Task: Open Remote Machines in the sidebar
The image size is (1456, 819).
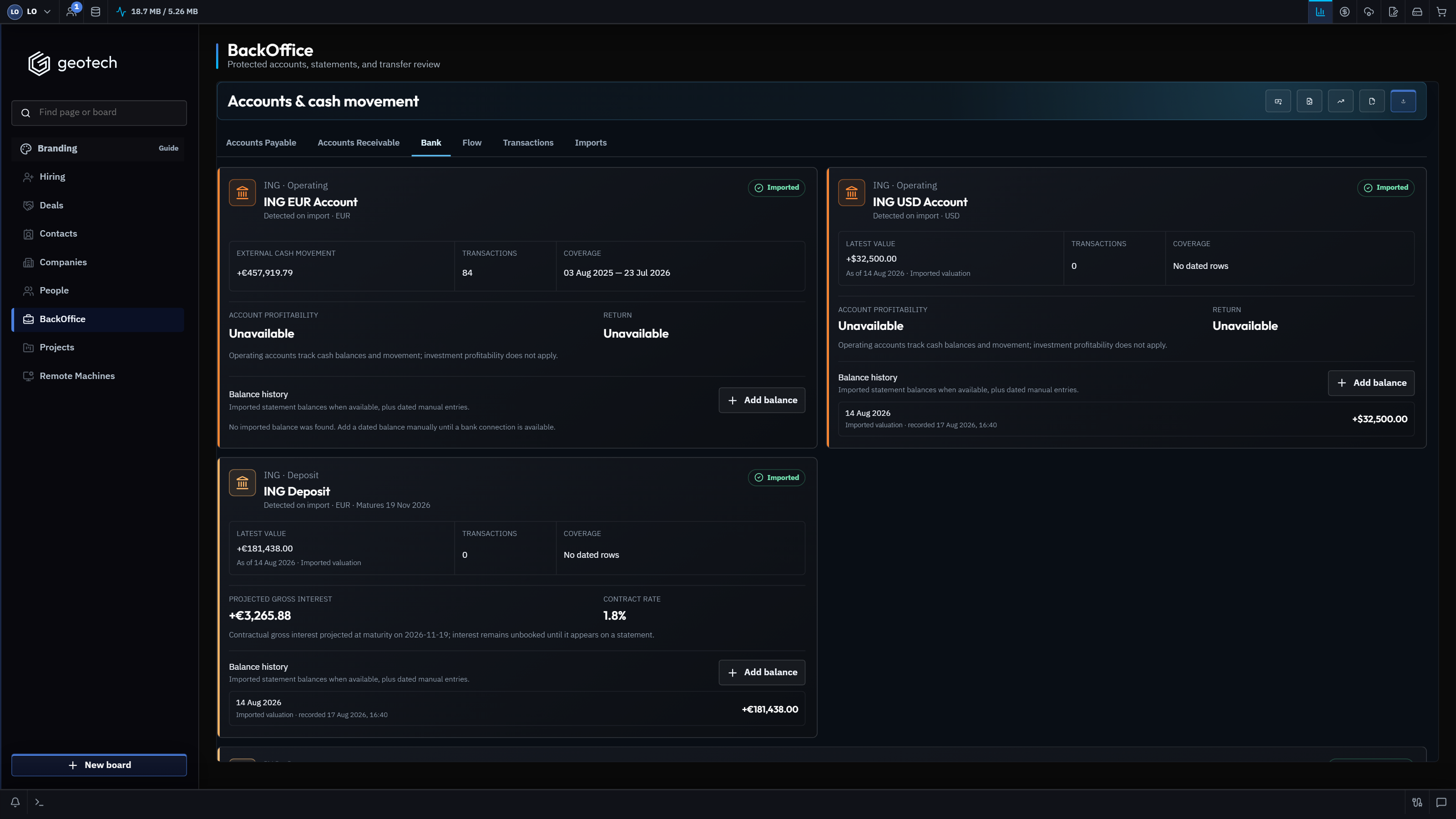Action: point(98,376)
